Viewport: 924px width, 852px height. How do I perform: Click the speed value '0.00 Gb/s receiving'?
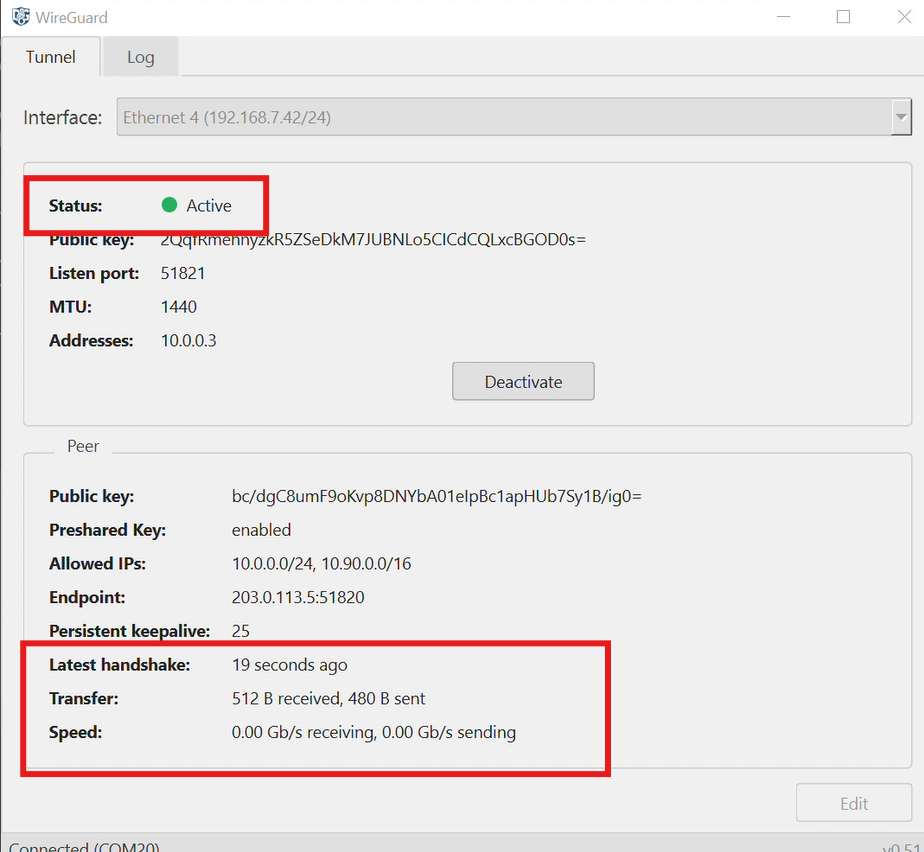tap(303, 732)
